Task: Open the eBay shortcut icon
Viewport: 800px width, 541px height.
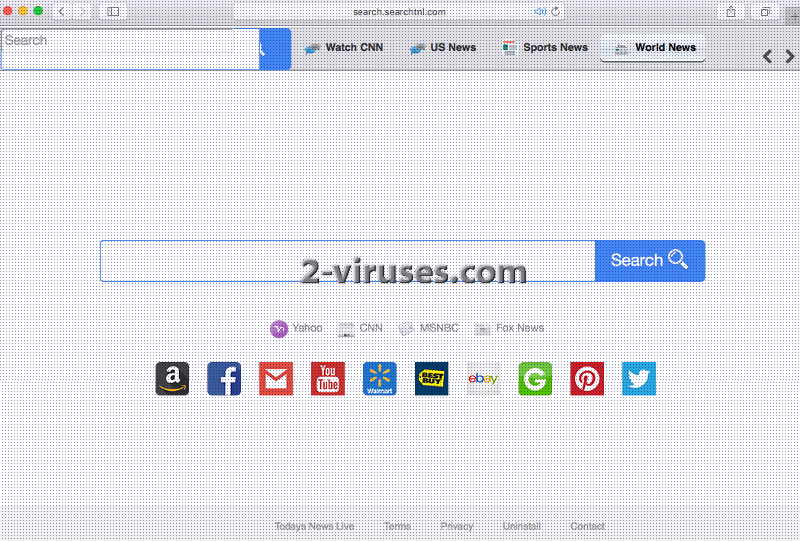Action: [483, 379]
